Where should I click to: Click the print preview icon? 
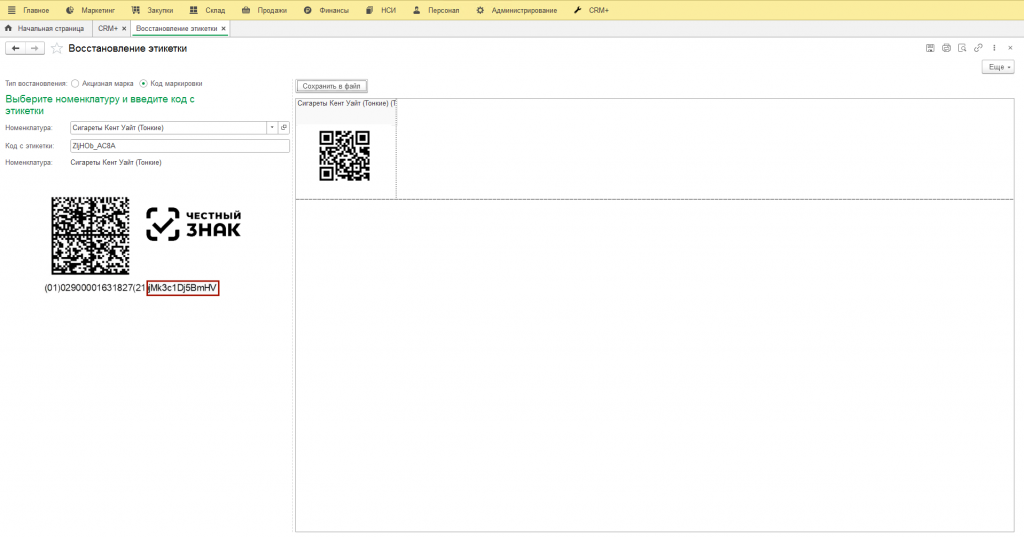coord(962,48)
